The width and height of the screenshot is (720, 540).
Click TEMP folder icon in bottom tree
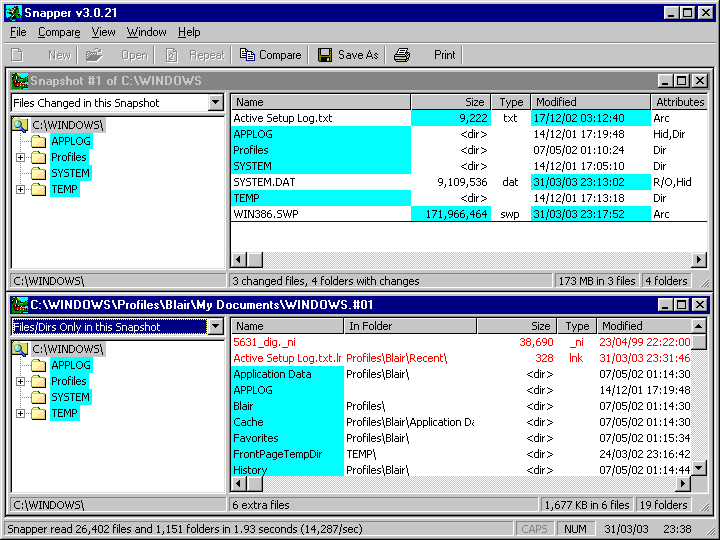[39, 413]
